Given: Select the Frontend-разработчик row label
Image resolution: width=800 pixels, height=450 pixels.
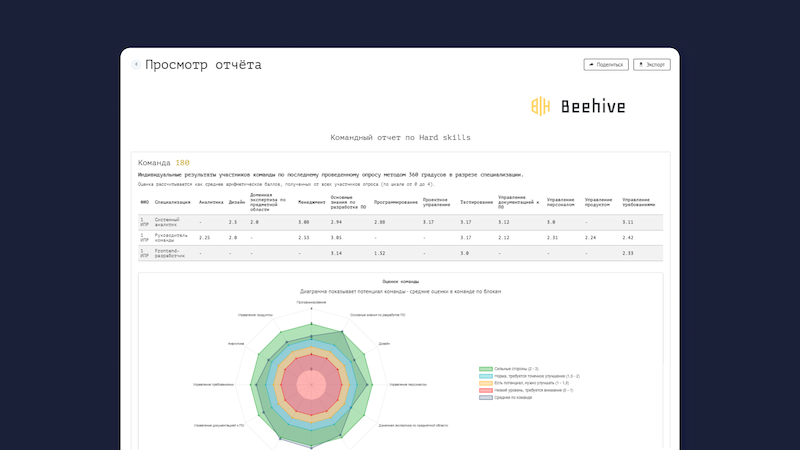Looking at the screenshot, I should pos(169,253).
